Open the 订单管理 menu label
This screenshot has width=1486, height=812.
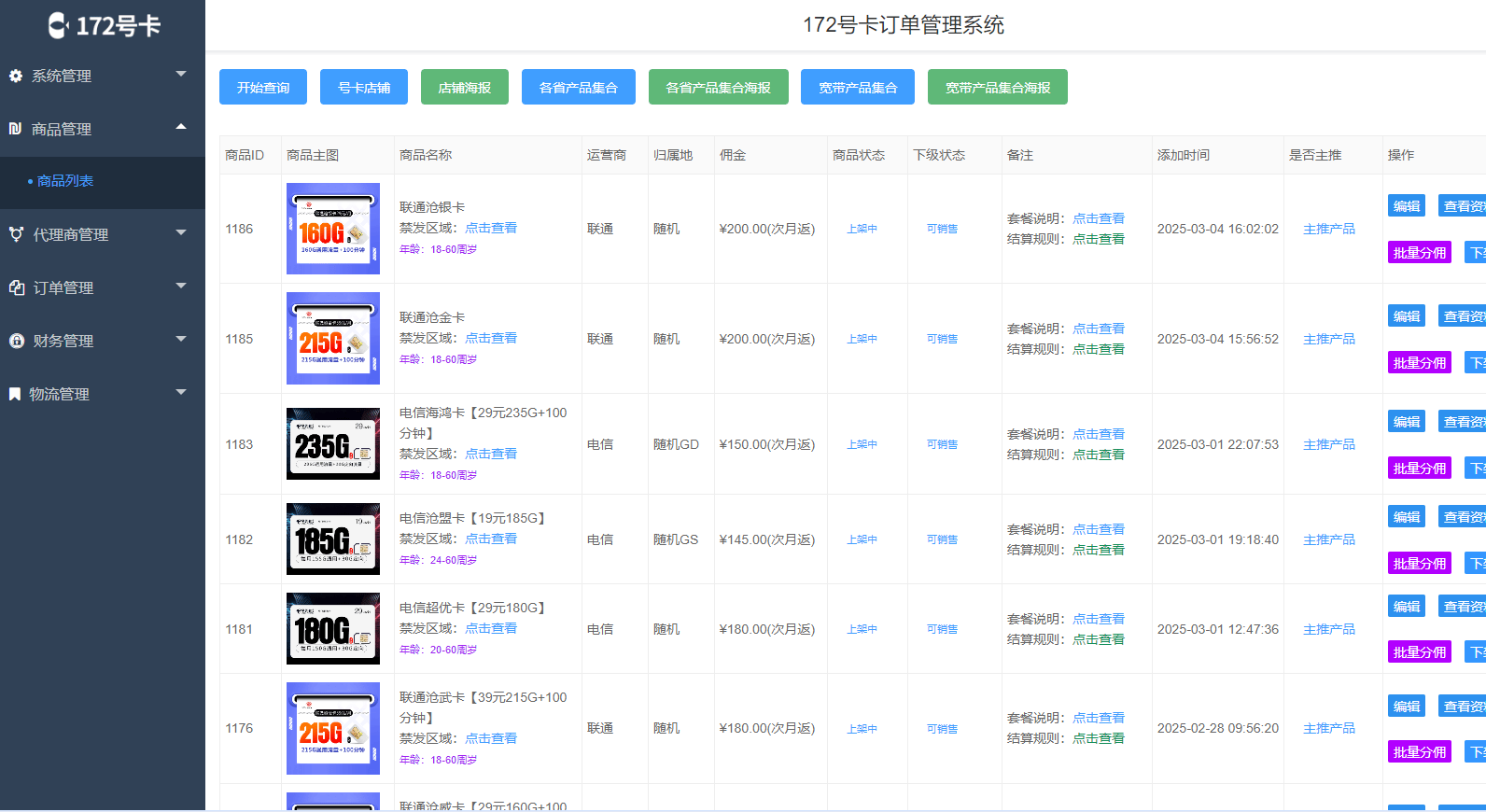click(63, 287)
